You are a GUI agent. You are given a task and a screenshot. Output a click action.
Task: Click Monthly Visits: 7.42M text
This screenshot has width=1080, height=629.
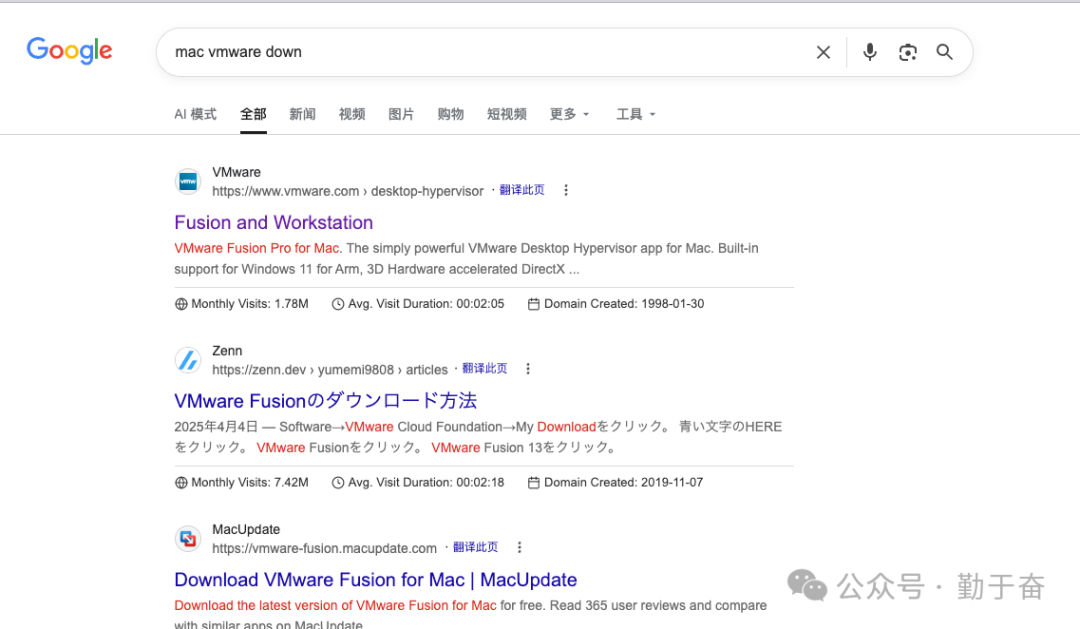click(250, 482)
